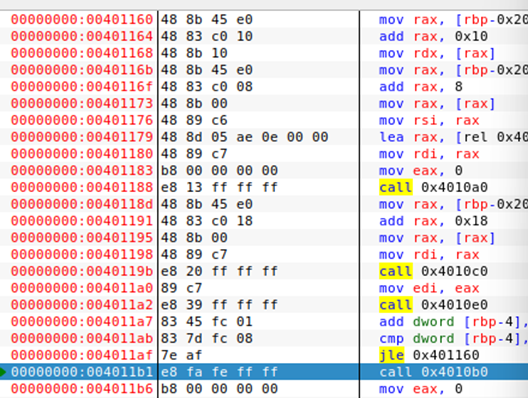Viewport: 528px width, 398px height.
Task: Click bytes 7e af
Action: pos(182,355)
